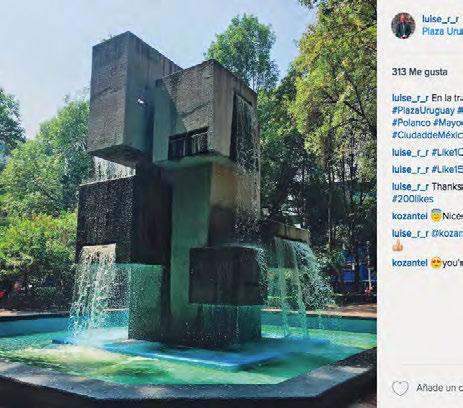Open luise_r_r name on Thanks comment
Viewport: 463px width, 408px height.
click(410, 187)
